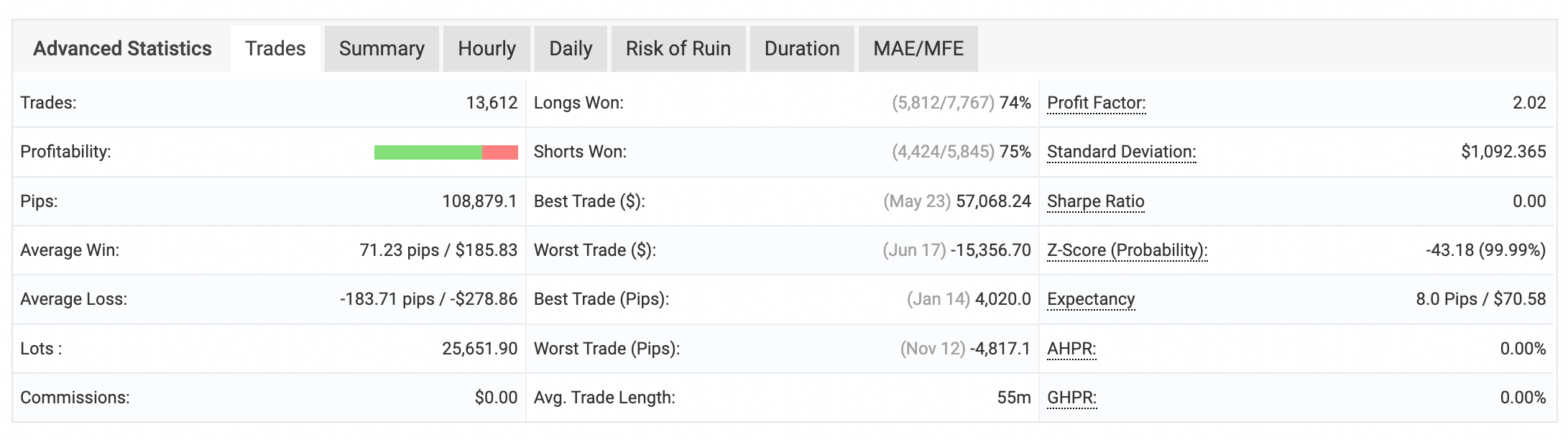Click the total Trades value 13,612

(x=492, y=103)
